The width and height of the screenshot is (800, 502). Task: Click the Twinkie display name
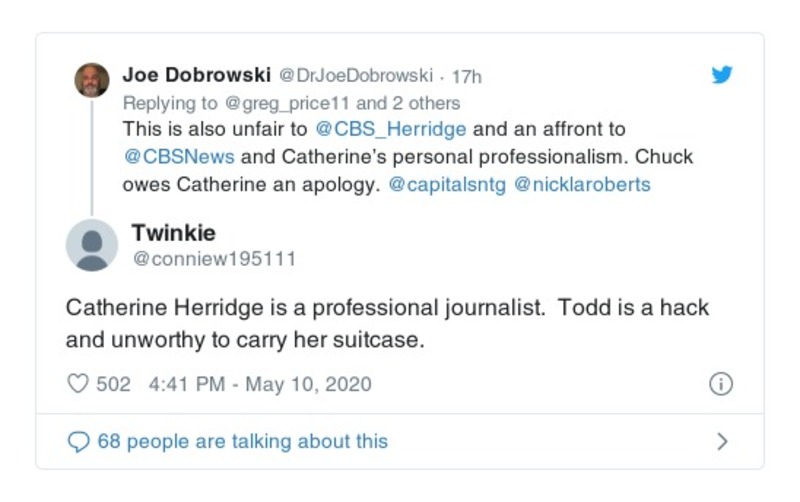click(x=173, y=233)
